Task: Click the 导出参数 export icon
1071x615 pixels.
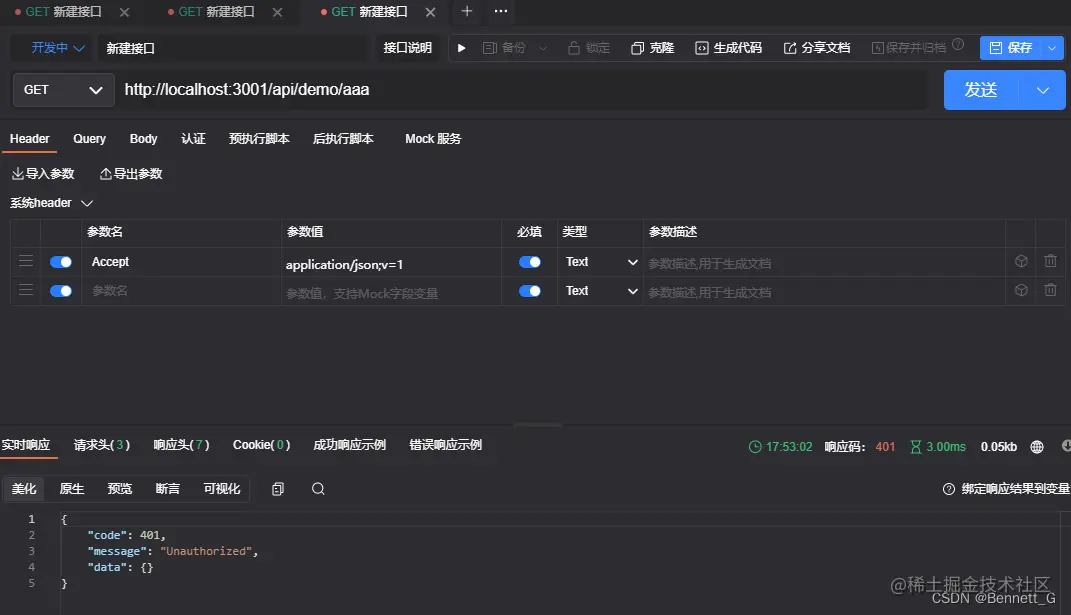Action: point(107,173)
